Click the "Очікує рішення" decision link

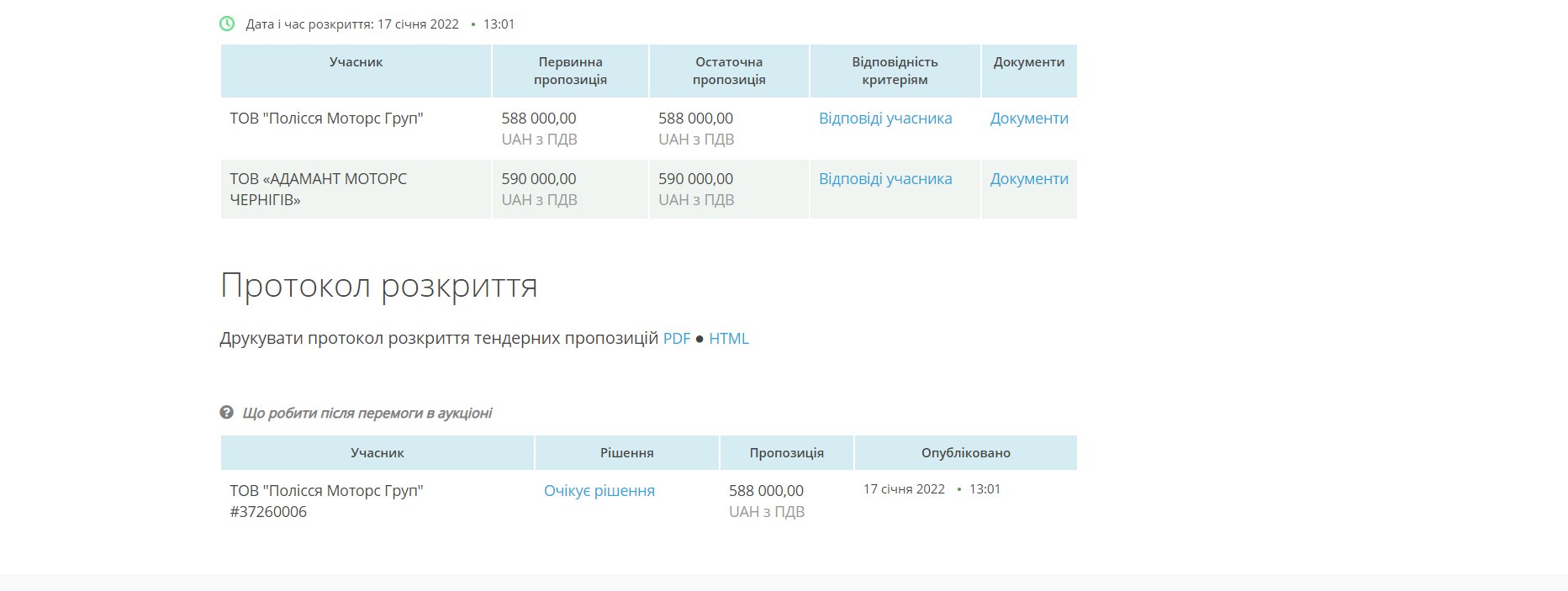(x=599, y=491)
